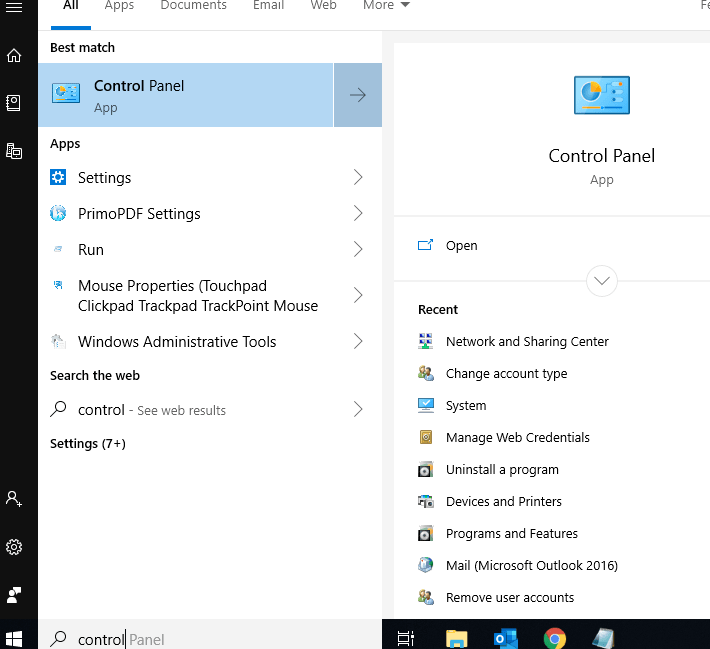The width and height of the screenshot is (710, 649).
Task: Expand the Settings app chevron
Action: click(x=358, y=178)
